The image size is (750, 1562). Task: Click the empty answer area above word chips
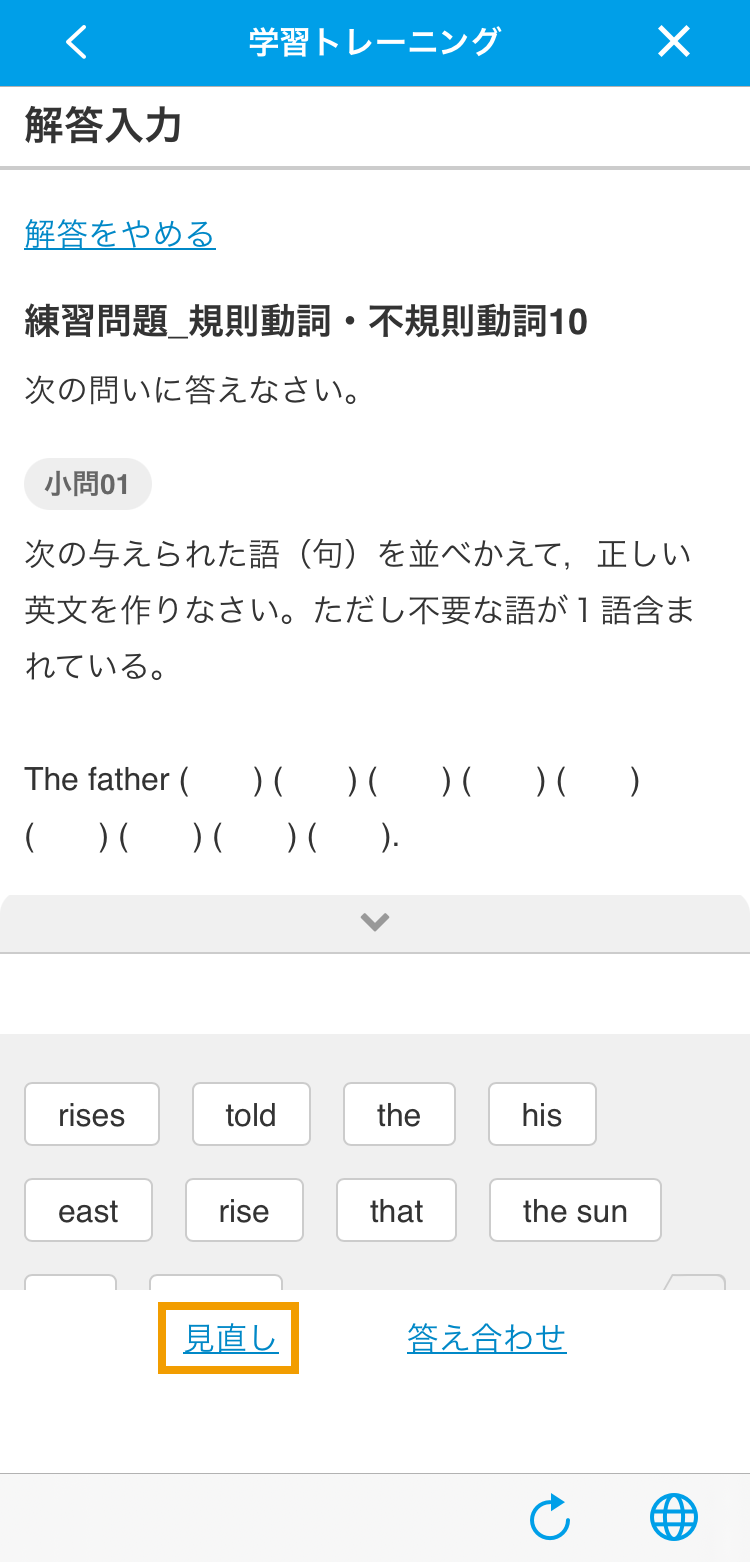tap(375, 994)
